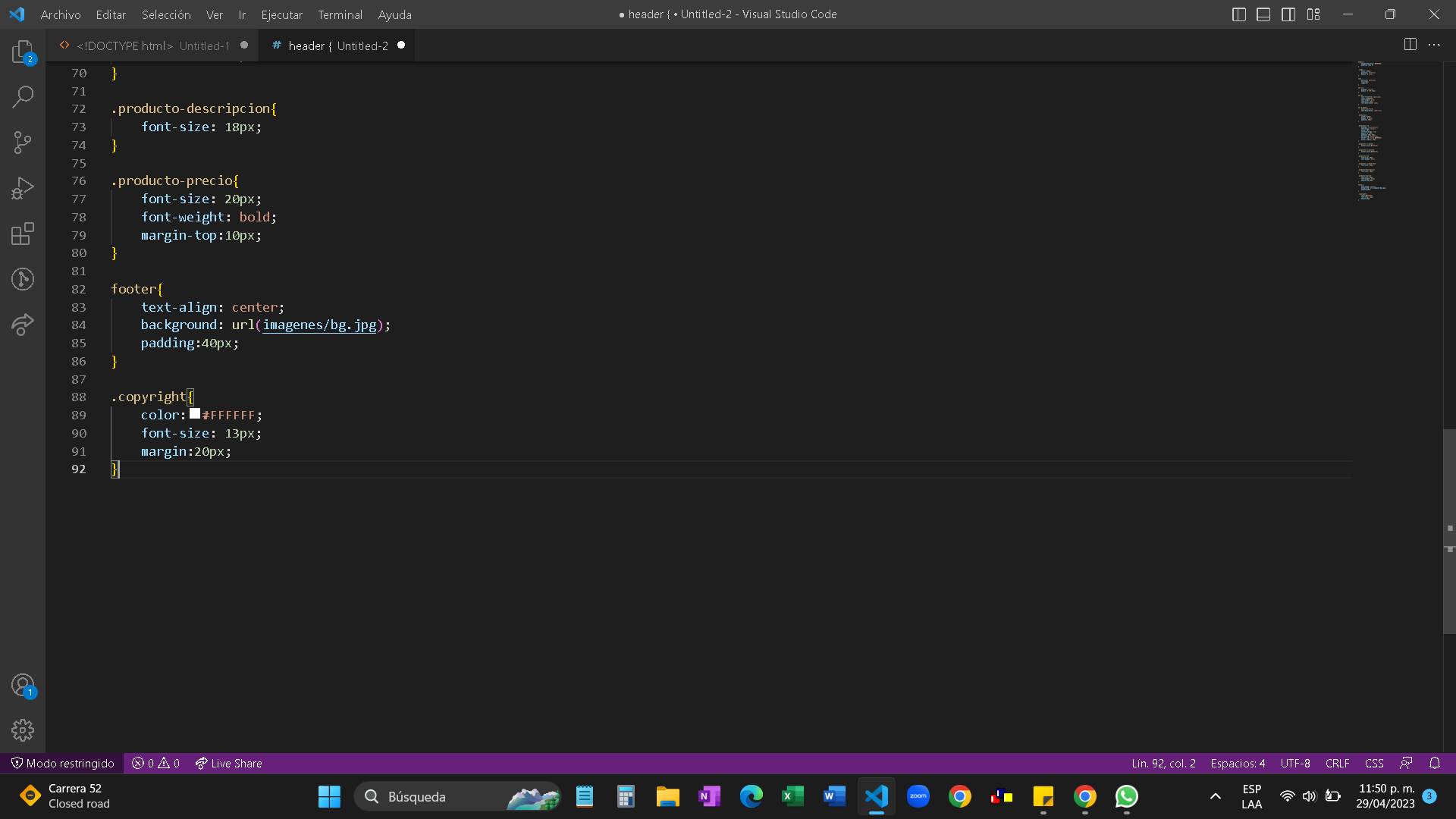Open Sticky Notes from taskbar

pyautogui.click(x=1043, y=796)
